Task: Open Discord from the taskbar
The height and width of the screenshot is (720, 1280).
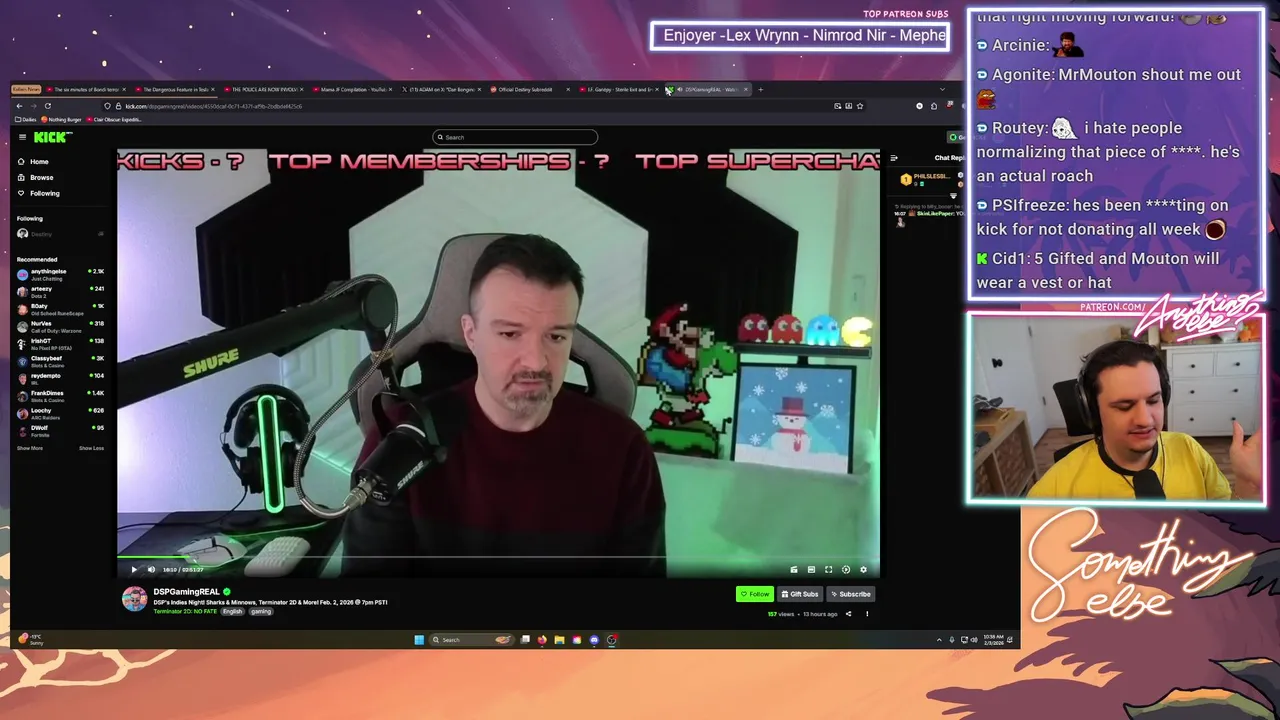Action: tap(594, 640)
